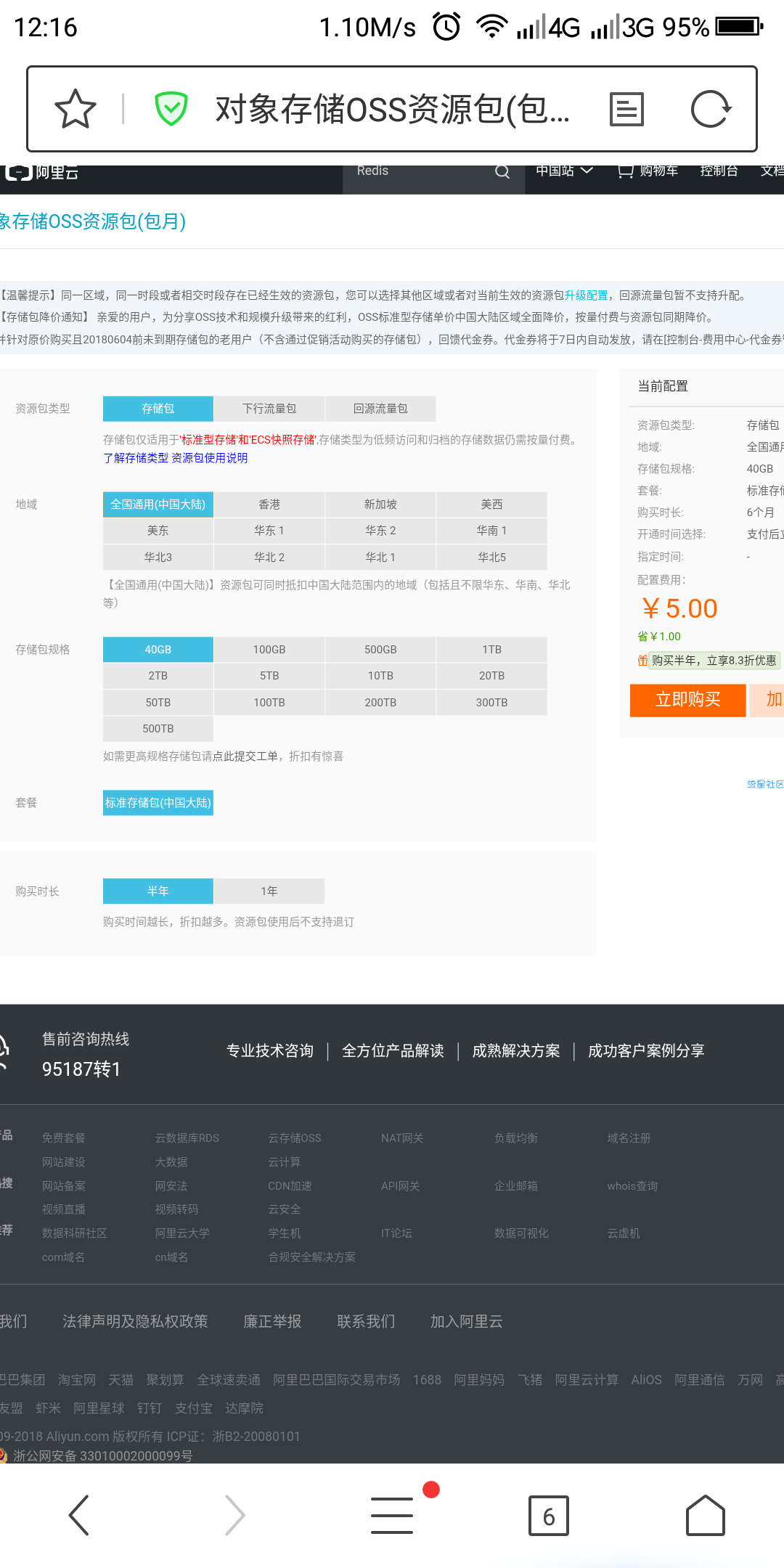Tap the bookmark star icon
Screen dimensions: 784x1568
(x=75, y=109)
